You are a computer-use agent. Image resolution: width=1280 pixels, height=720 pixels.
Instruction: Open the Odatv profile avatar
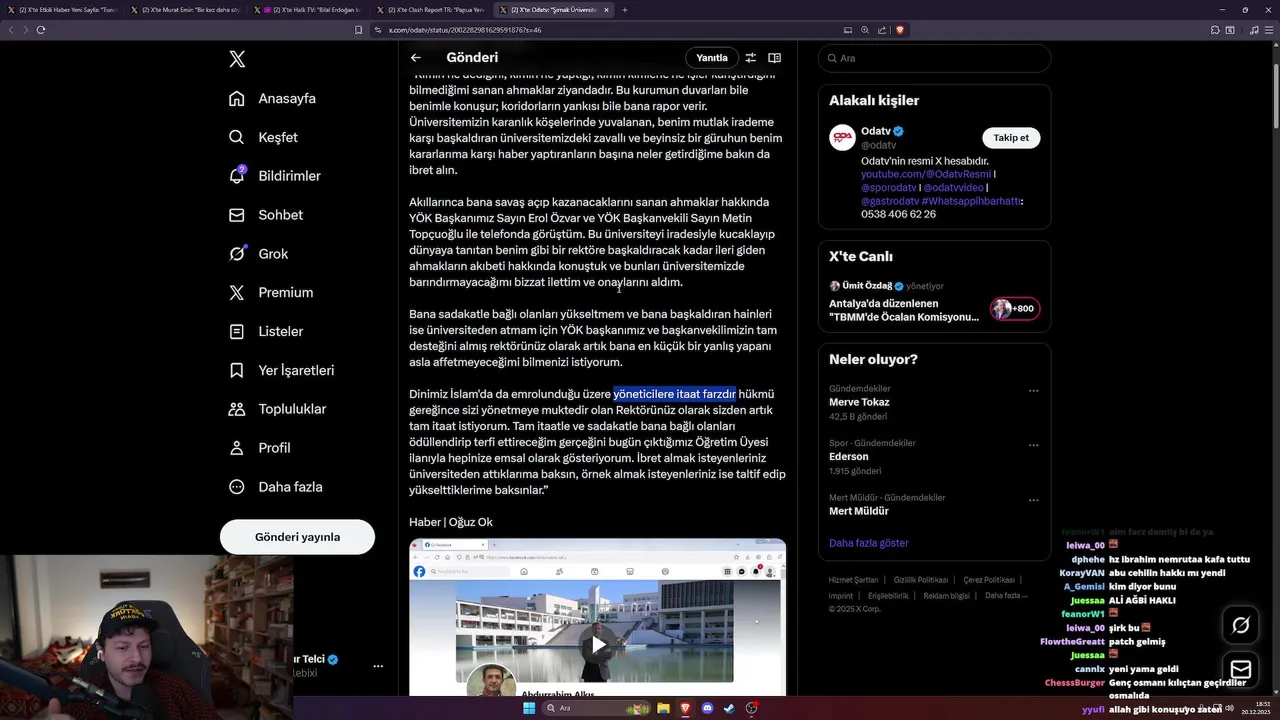[842, 138]
